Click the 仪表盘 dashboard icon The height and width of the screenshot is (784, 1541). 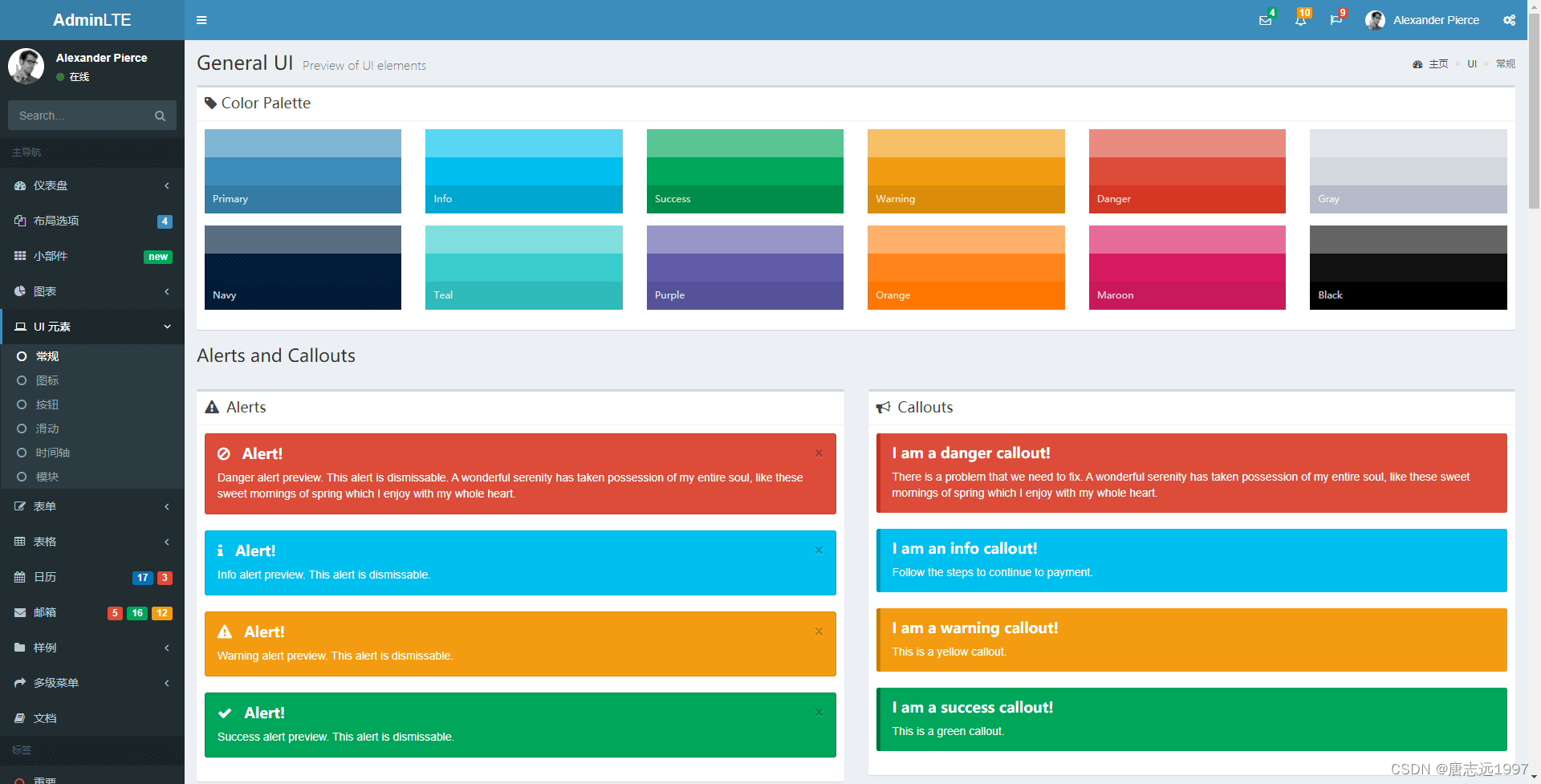[x=20, y=185]
